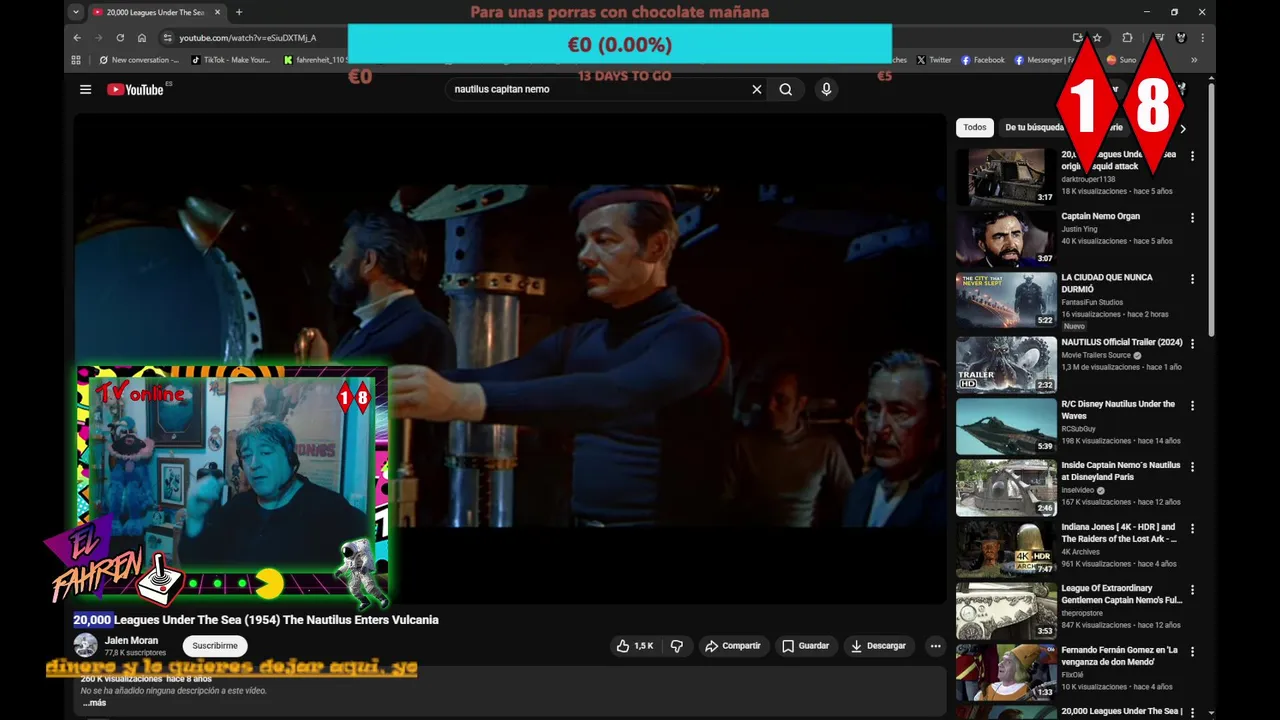Click the FantasiFun Studios channel name

(x=1092, y=302)
